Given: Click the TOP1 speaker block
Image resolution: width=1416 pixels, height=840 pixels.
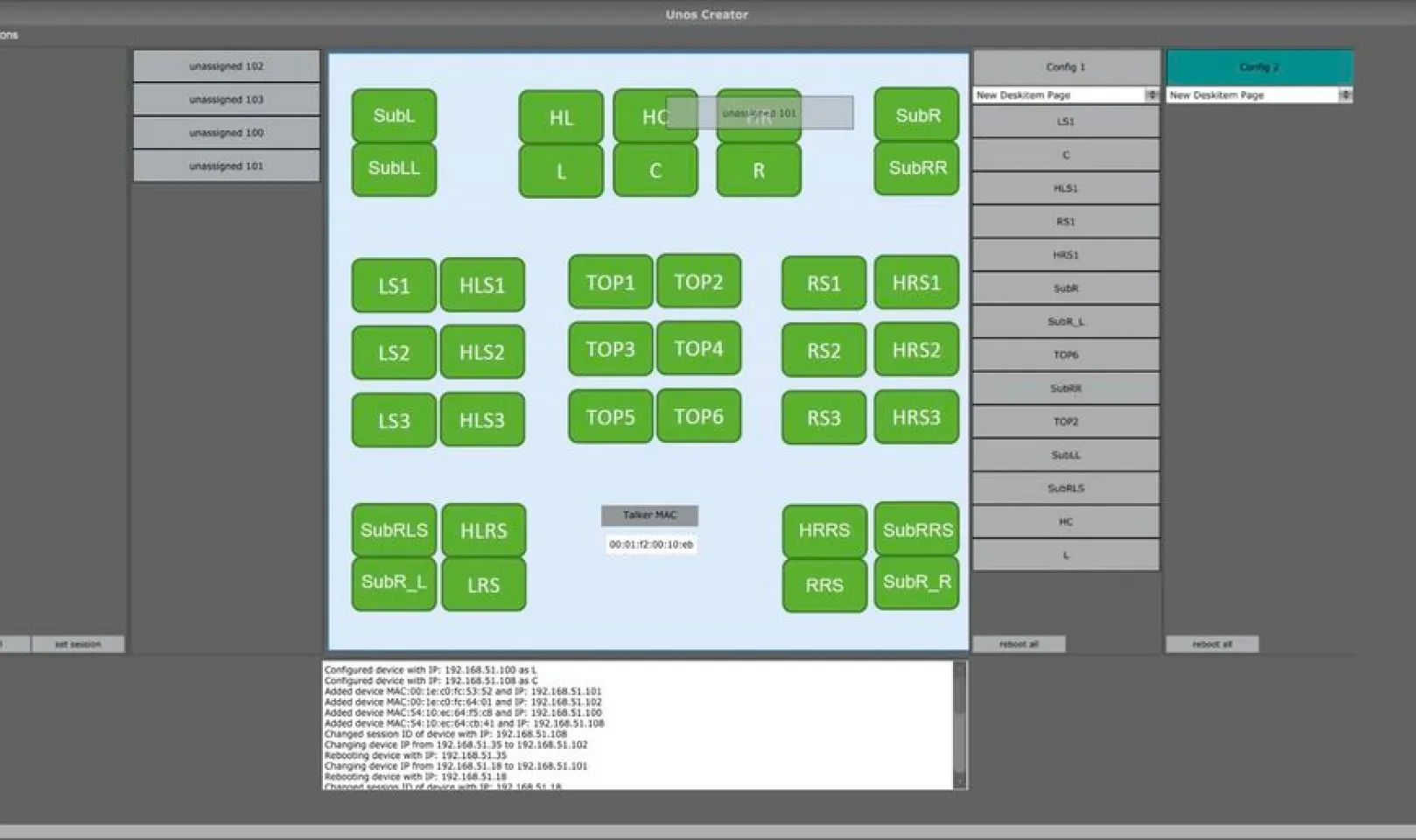Looking at the screenshot, I should point(610,283).
